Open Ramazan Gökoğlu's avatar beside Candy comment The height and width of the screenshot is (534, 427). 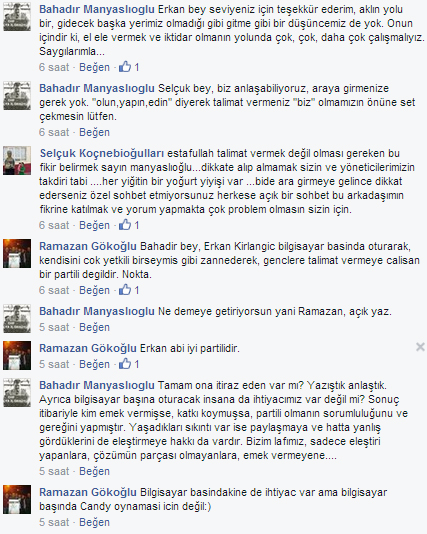[17, 500]
